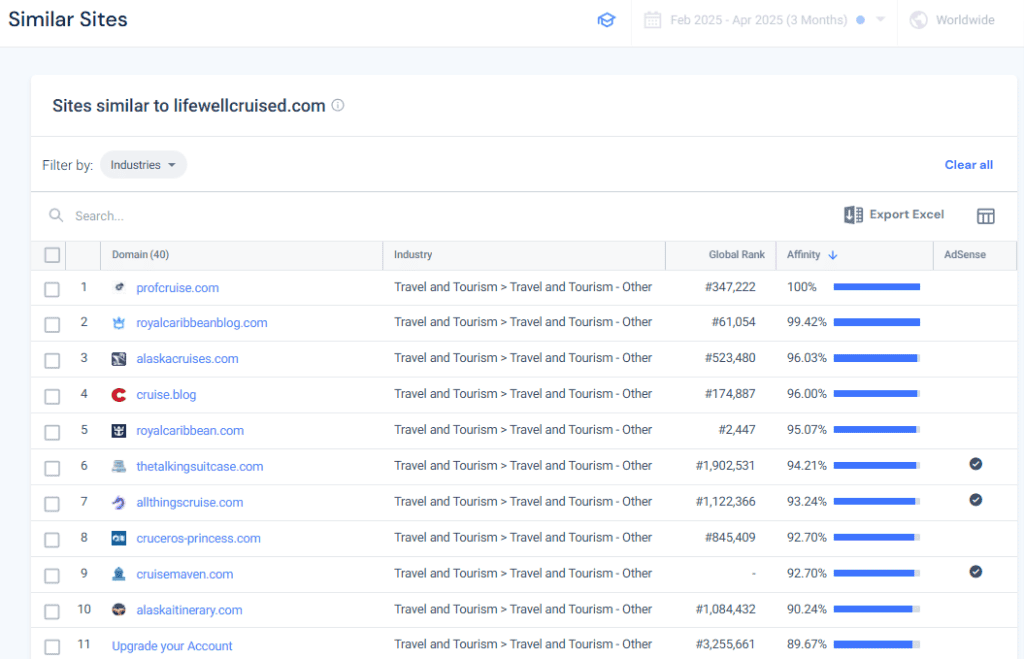Click the globe icon next to Worldwide
The height and width of the screenshot is (659, 1024).
pos(918,20)
